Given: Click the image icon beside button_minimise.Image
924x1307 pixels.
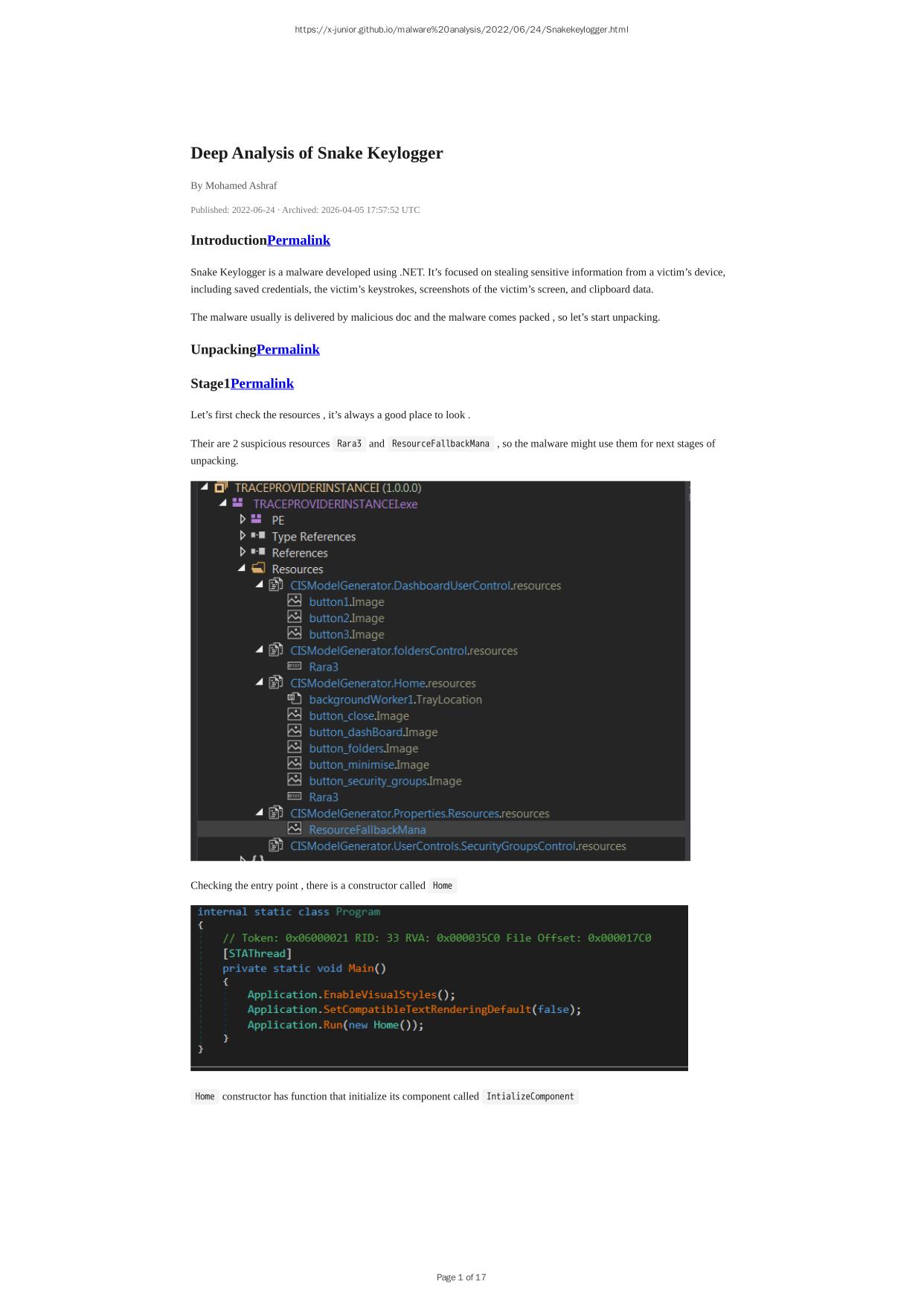Looking at the screenshot, I should (x=295, y=764).
